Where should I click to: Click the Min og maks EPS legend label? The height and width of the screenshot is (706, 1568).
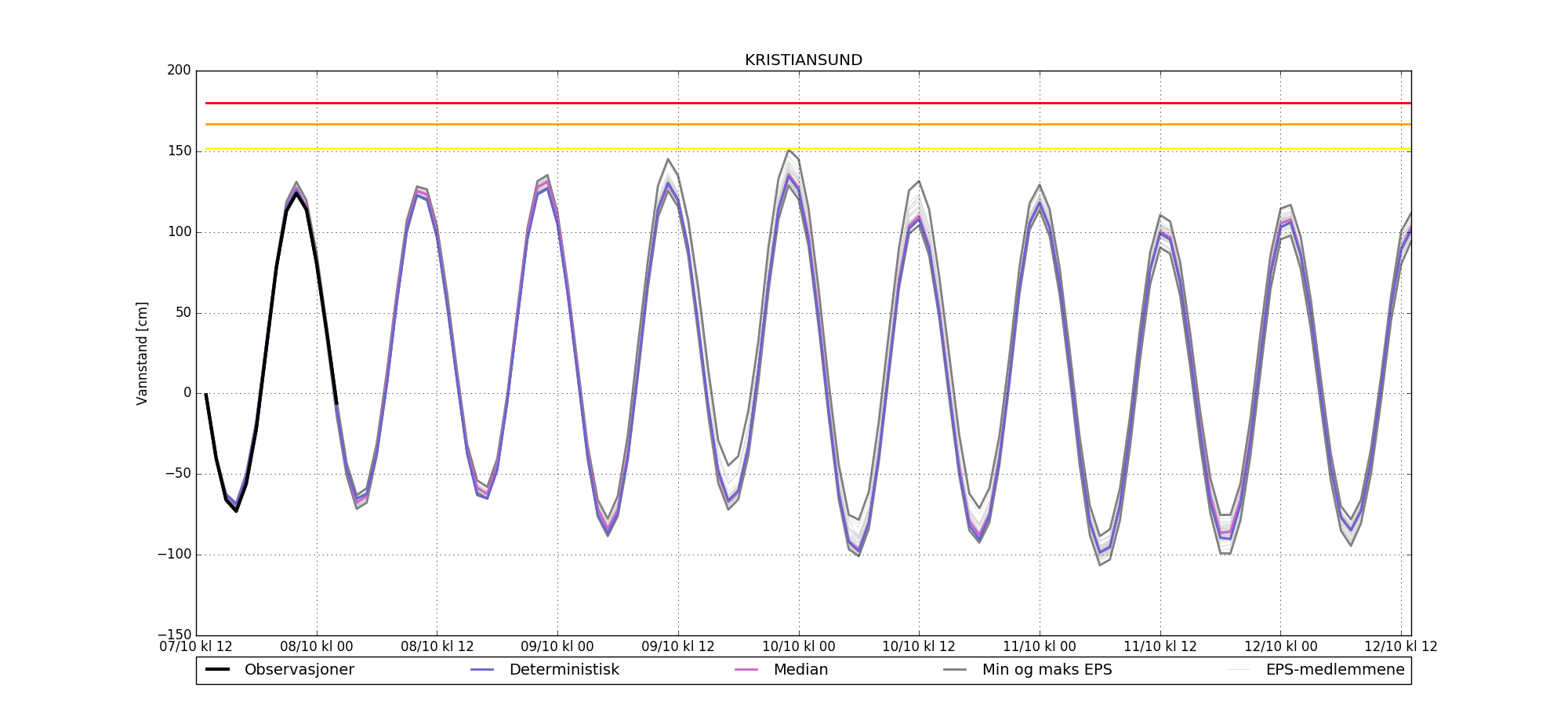[1047, 670]
